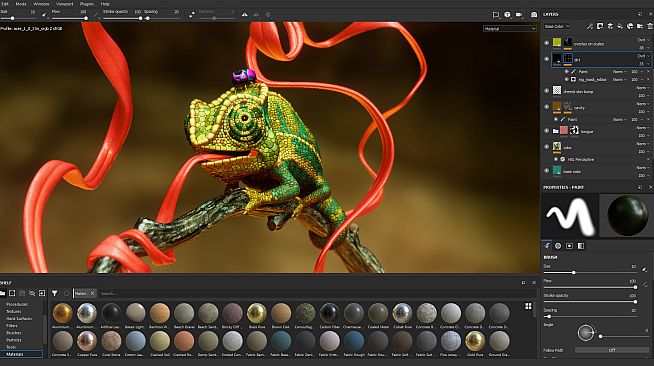Viewport: 654px width, 366px height.
Task: Toggle the symmetry icon in top toolbar
Action: pyautogui.click(x=244, y=15)
